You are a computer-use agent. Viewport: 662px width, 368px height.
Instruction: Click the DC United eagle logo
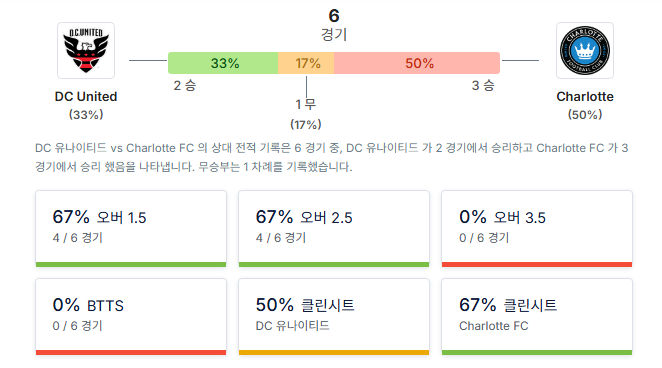click(86, 51)
